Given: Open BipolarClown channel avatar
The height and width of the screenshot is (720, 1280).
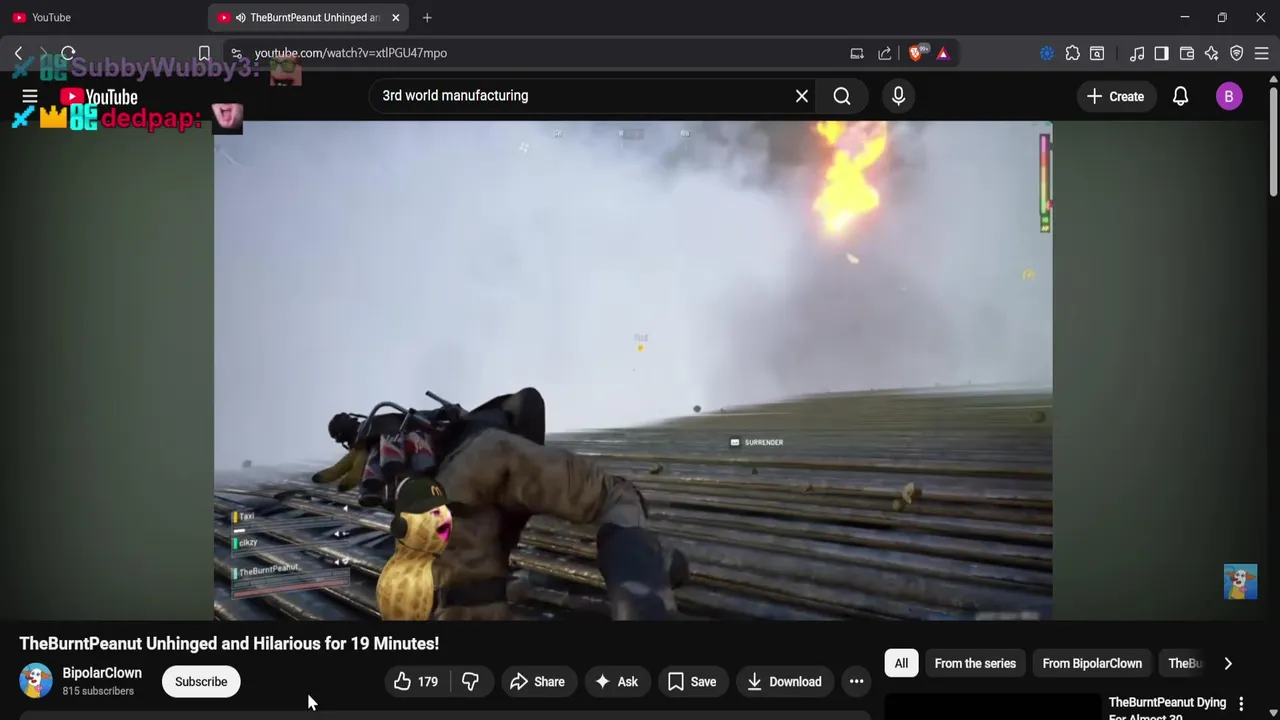Looking at the screenshot, I should point(36,681).
